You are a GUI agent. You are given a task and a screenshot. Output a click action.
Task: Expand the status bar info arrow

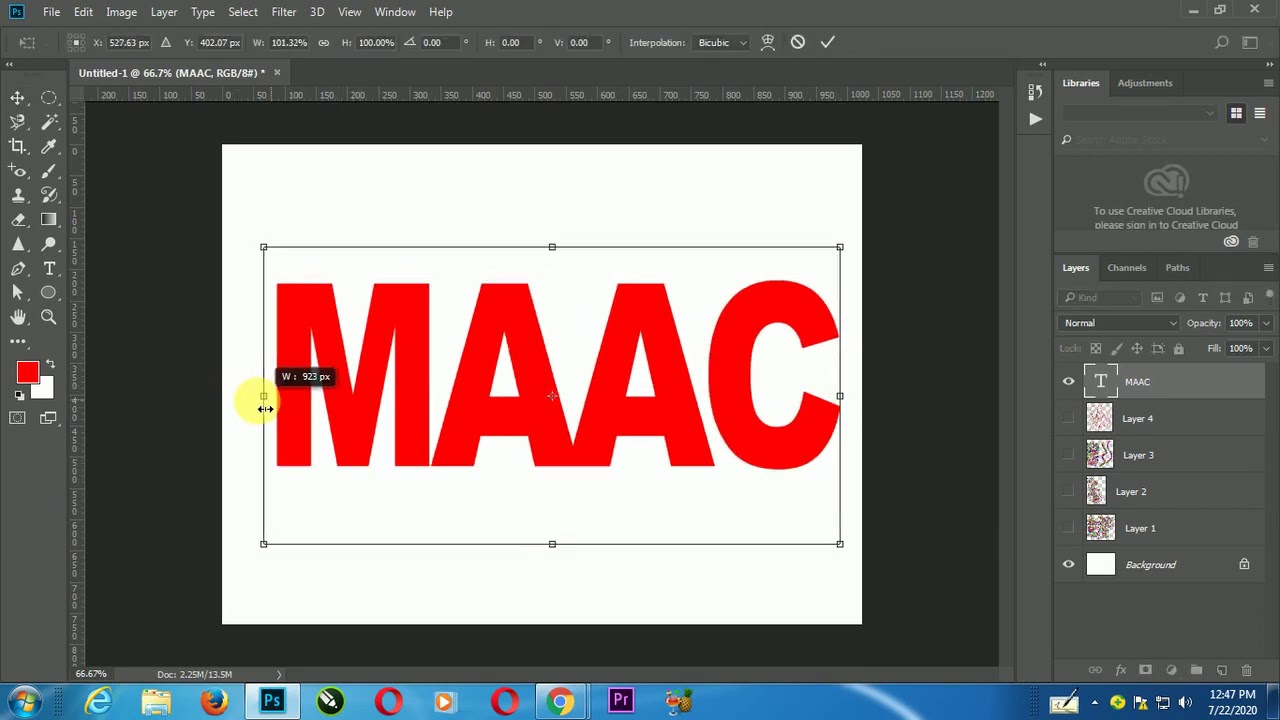coord(279,674)
